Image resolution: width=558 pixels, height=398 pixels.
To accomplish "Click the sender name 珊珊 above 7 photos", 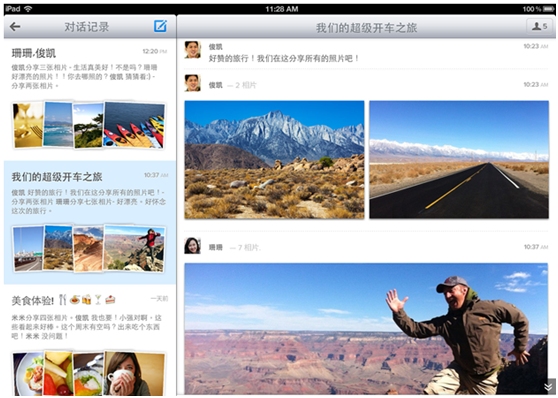I will click(215, 247).
